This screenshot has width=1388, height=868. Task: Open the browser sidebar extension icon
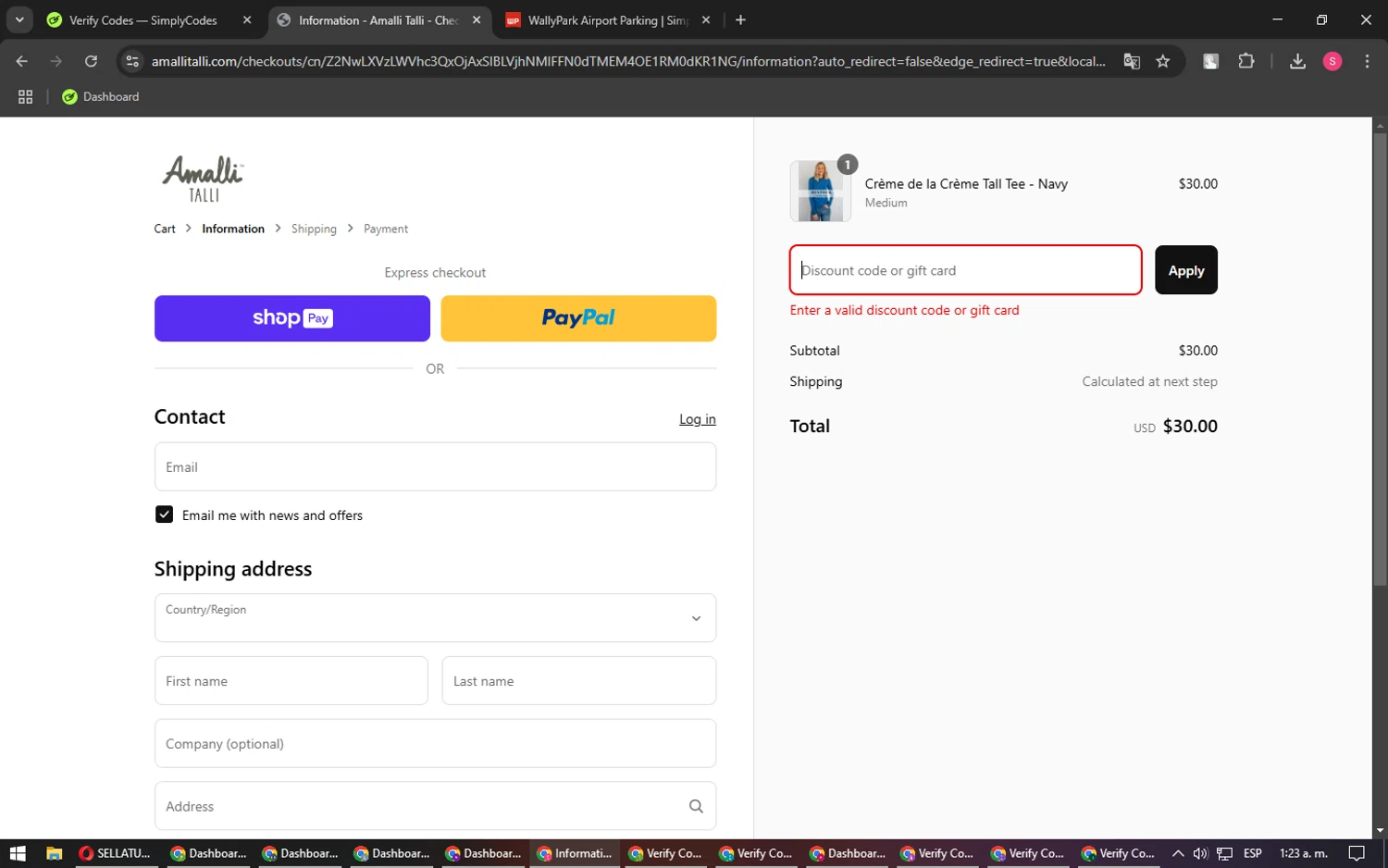tap(1210, 61)
